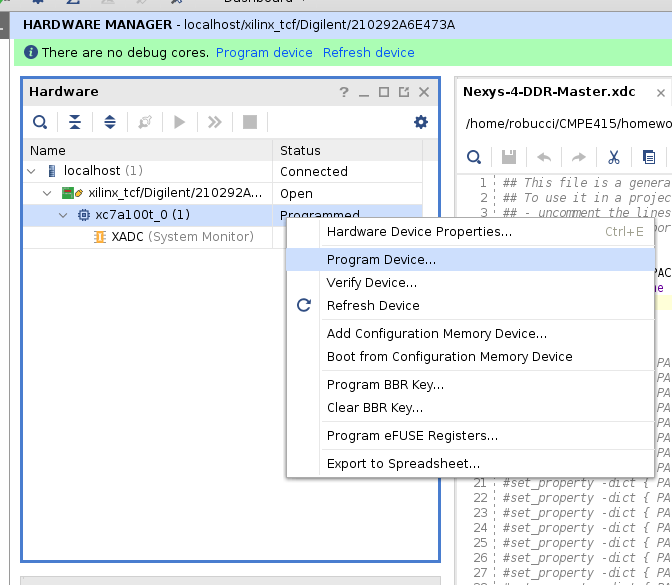The image size is (672, 585).
Task: Click line 22 in the XDC editor
Action: [586, 498]
